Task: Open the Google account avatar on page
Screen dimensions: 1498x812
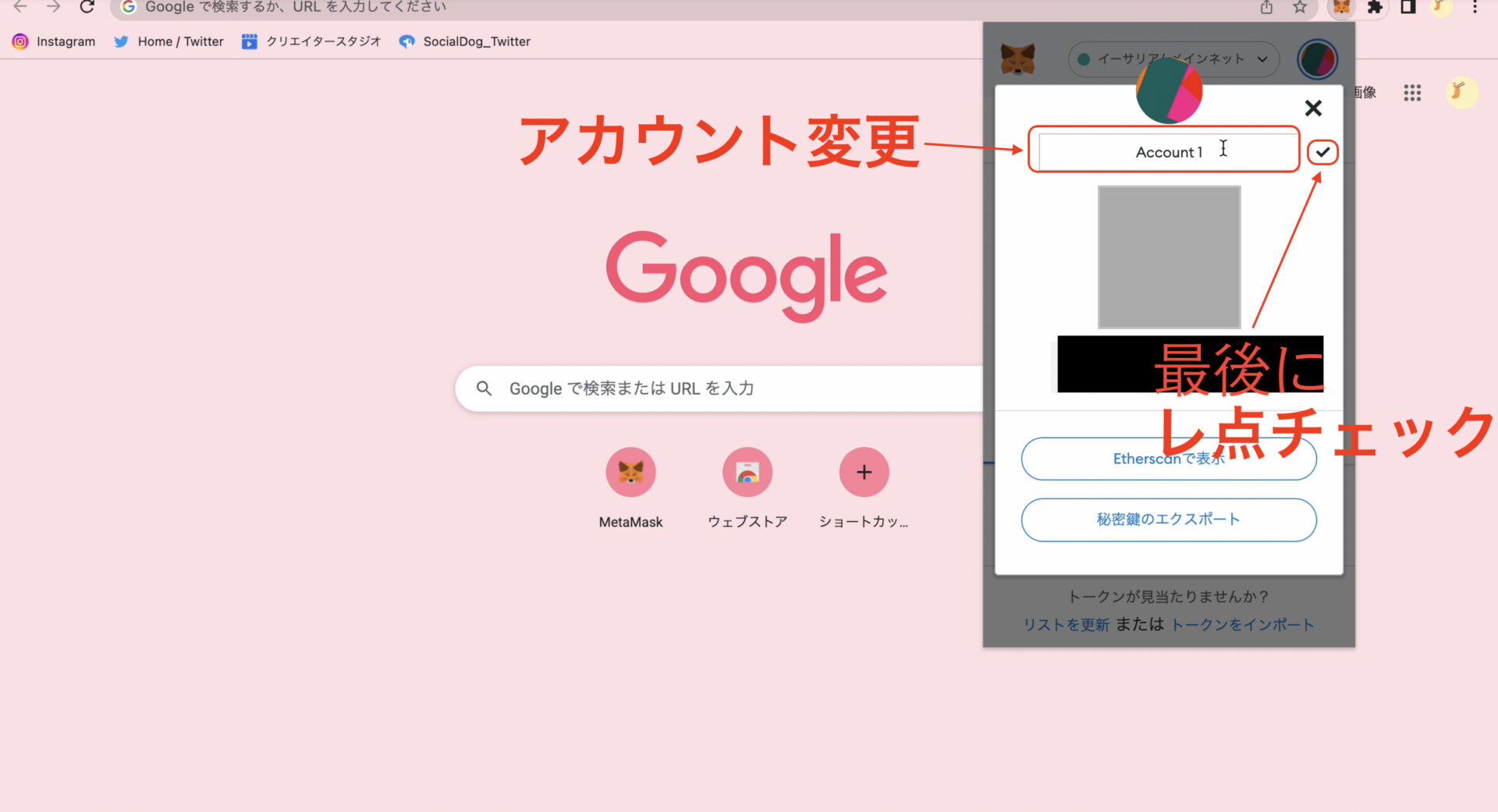Action: (1461, 93)
